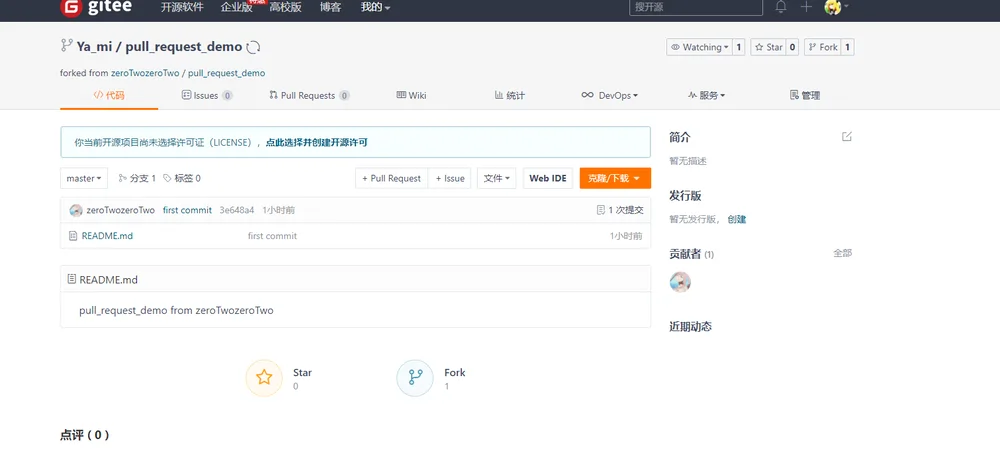
Task: Open the Wiki tab
Action: point(411,96)
